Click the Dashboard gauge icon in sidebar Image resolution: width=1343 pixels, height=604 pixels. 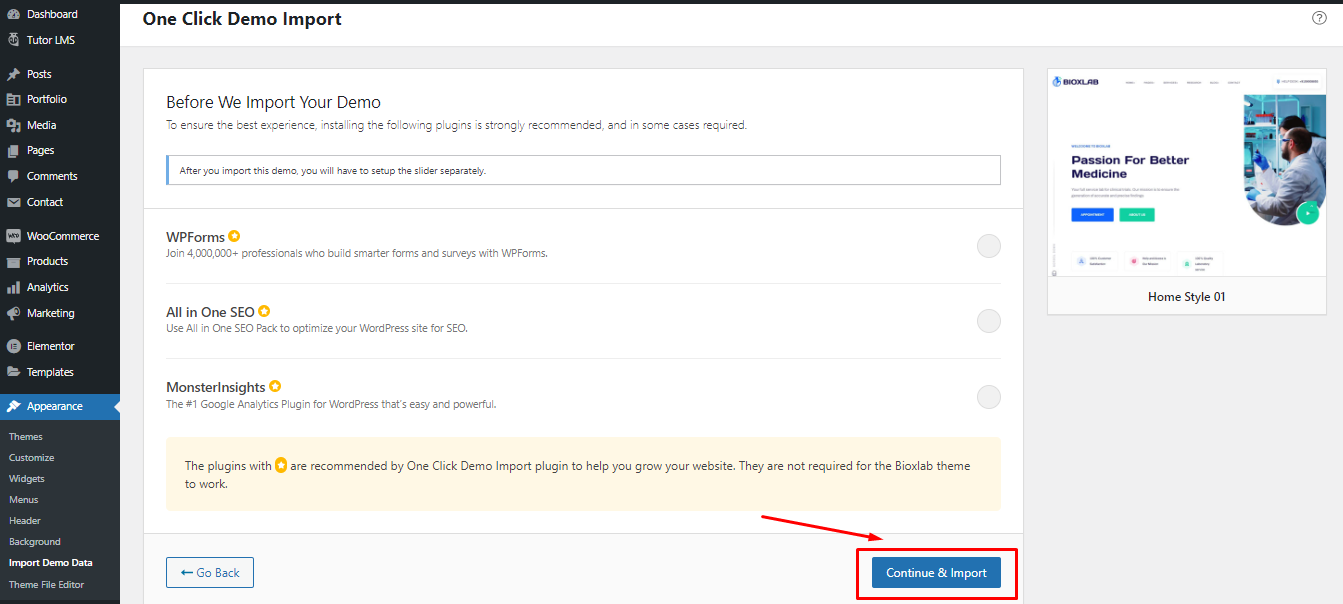click(x=13, y=14)
